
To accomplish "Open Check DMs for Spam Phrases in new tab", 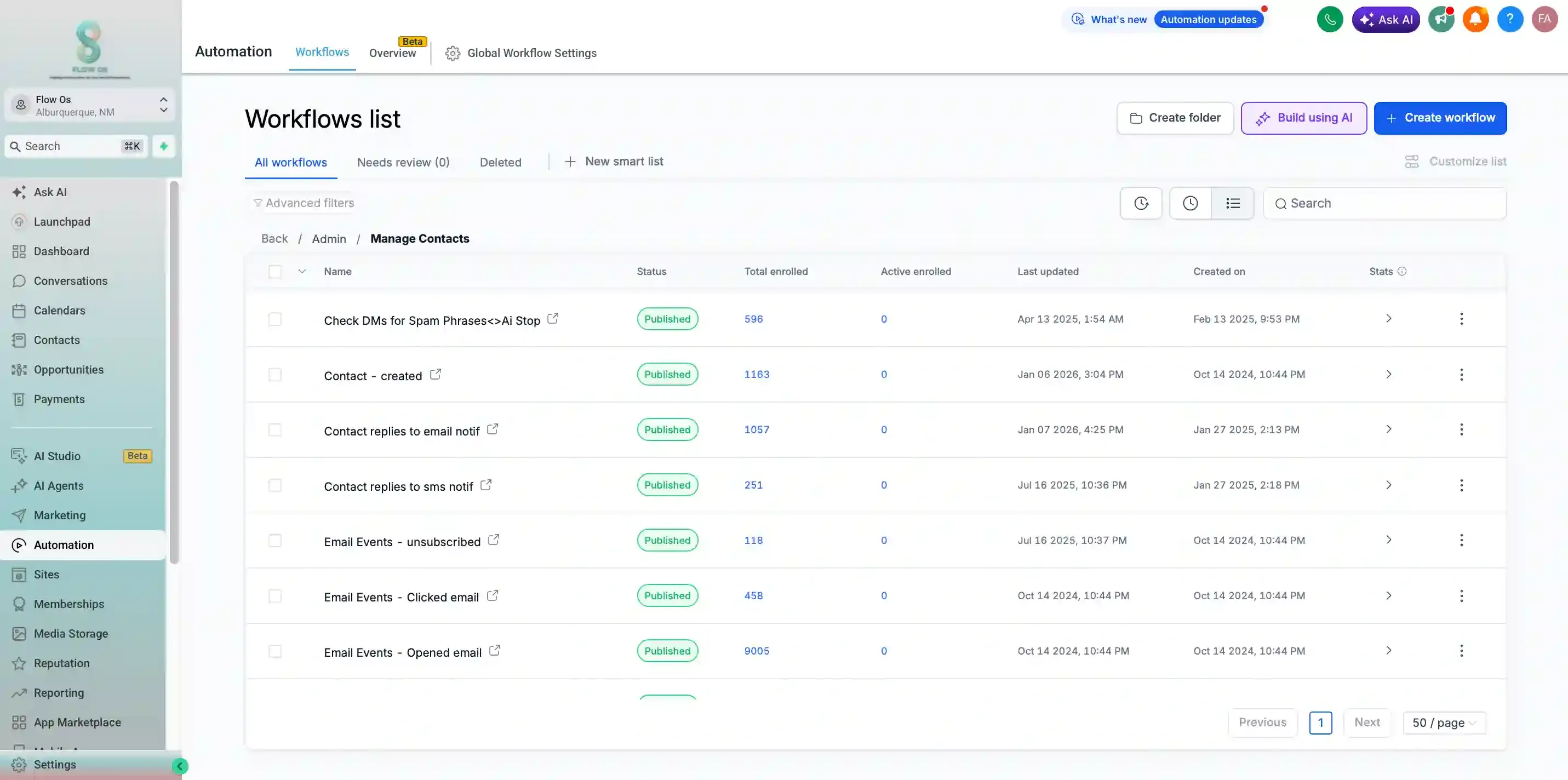I will coord(553,318).
